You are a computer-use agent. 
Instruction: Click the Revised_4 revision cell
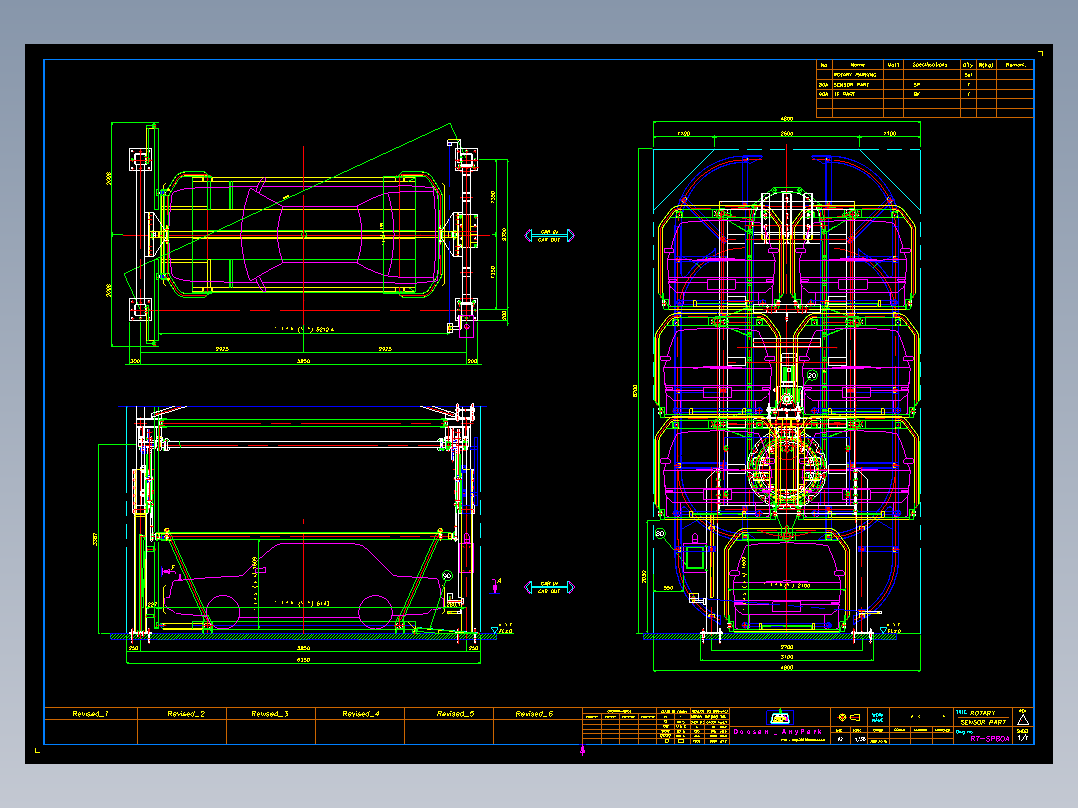click(x=360, y=714)
